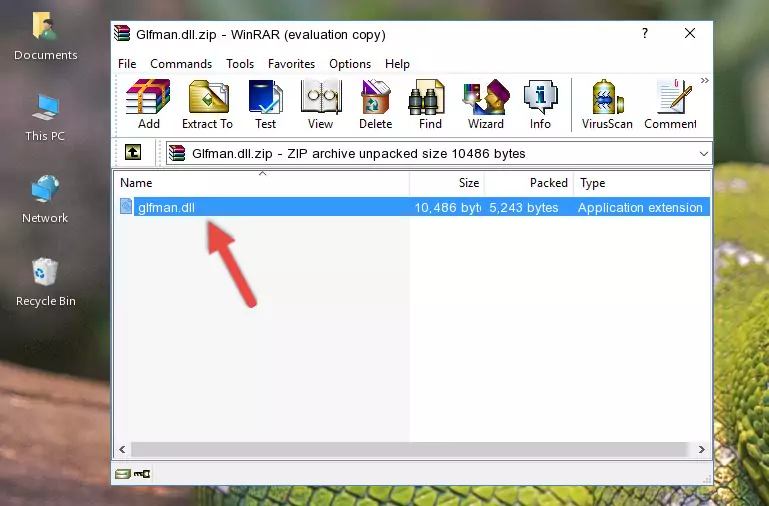Open the Documents desktop folder
The image size is (769, 506).
click(x=46, y=36)
